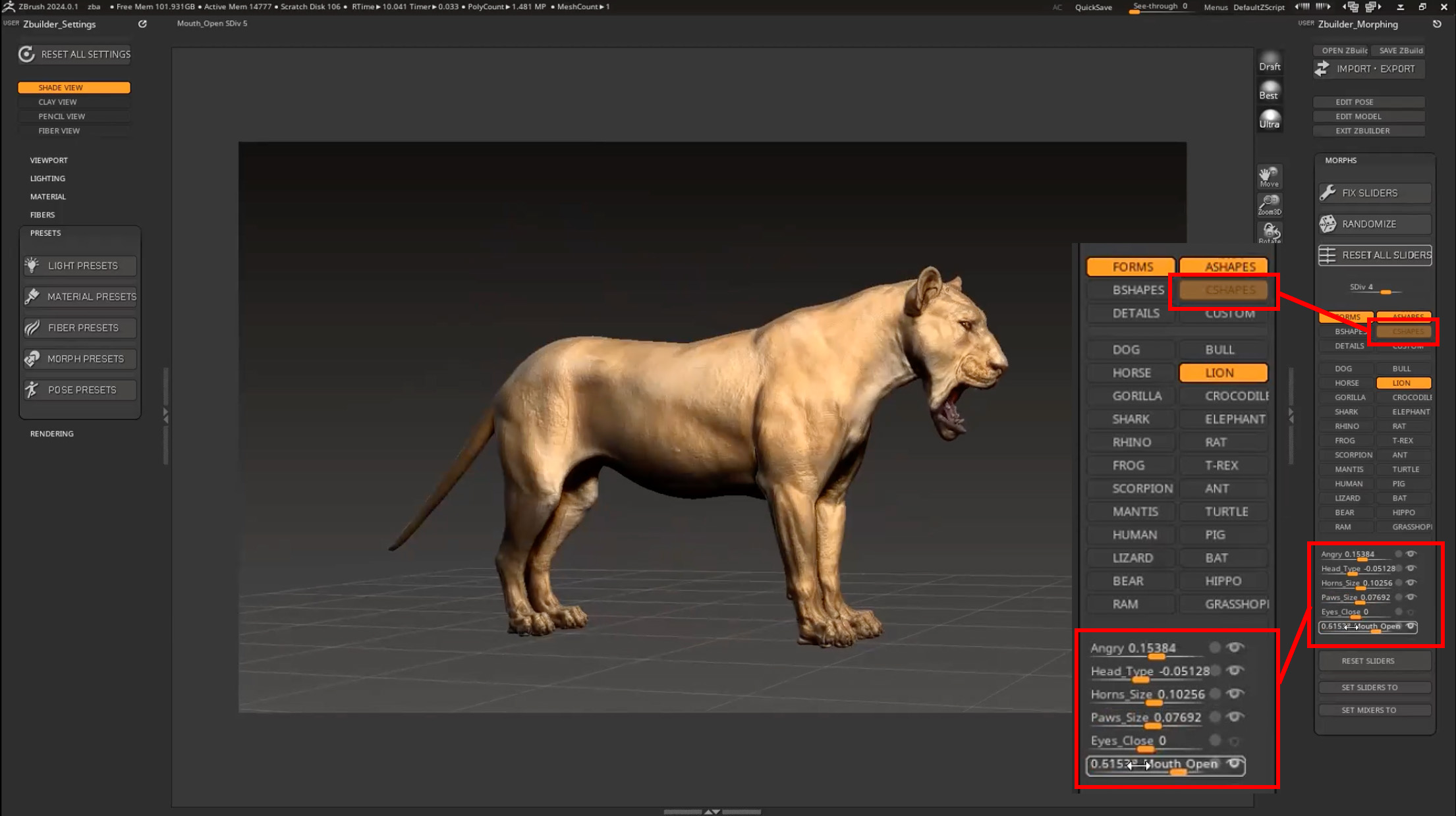Expand the Viewport settings section
Screen dimensions: 1456x816
click(x=49, y=160)
